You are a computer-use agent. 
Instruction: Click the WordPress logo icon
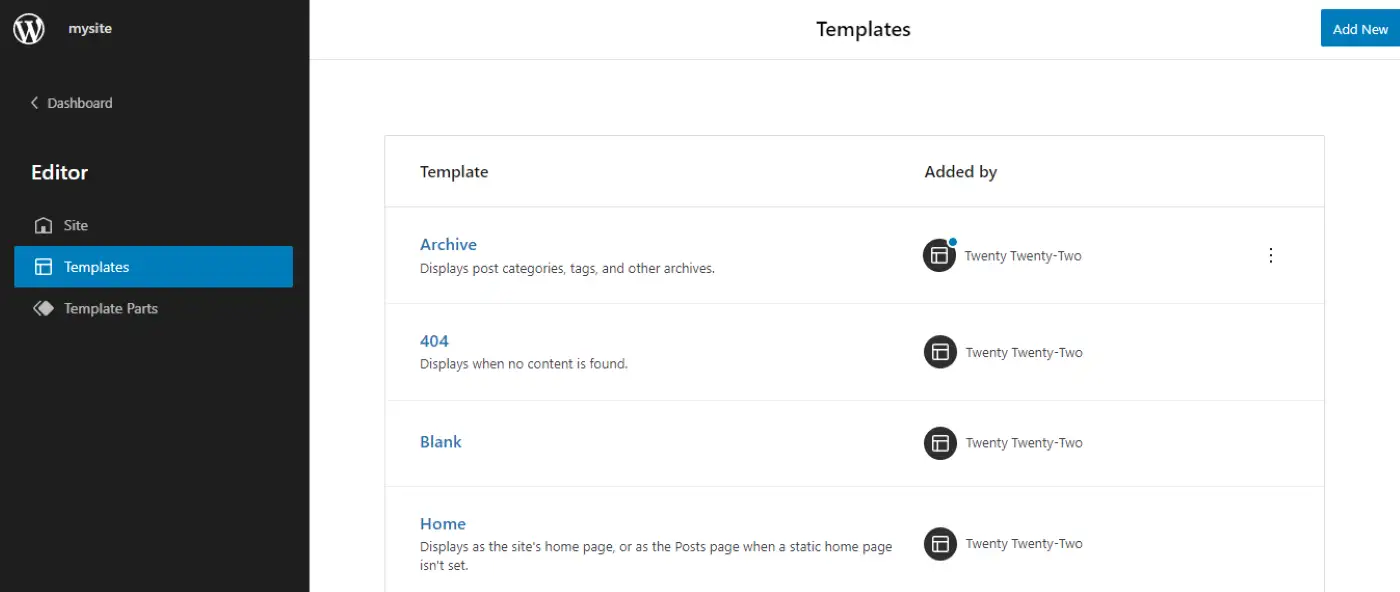(29, 29)
